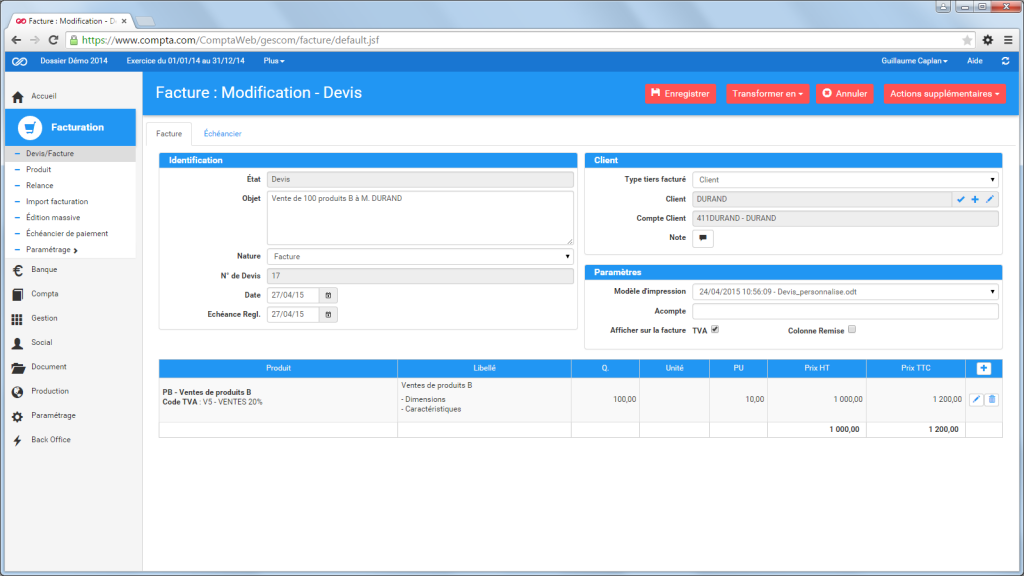Image resolution: width=1024 pixels, height=576 pixels.
Task: Create a new client with the plus icon
Action: tap(974, 199)
